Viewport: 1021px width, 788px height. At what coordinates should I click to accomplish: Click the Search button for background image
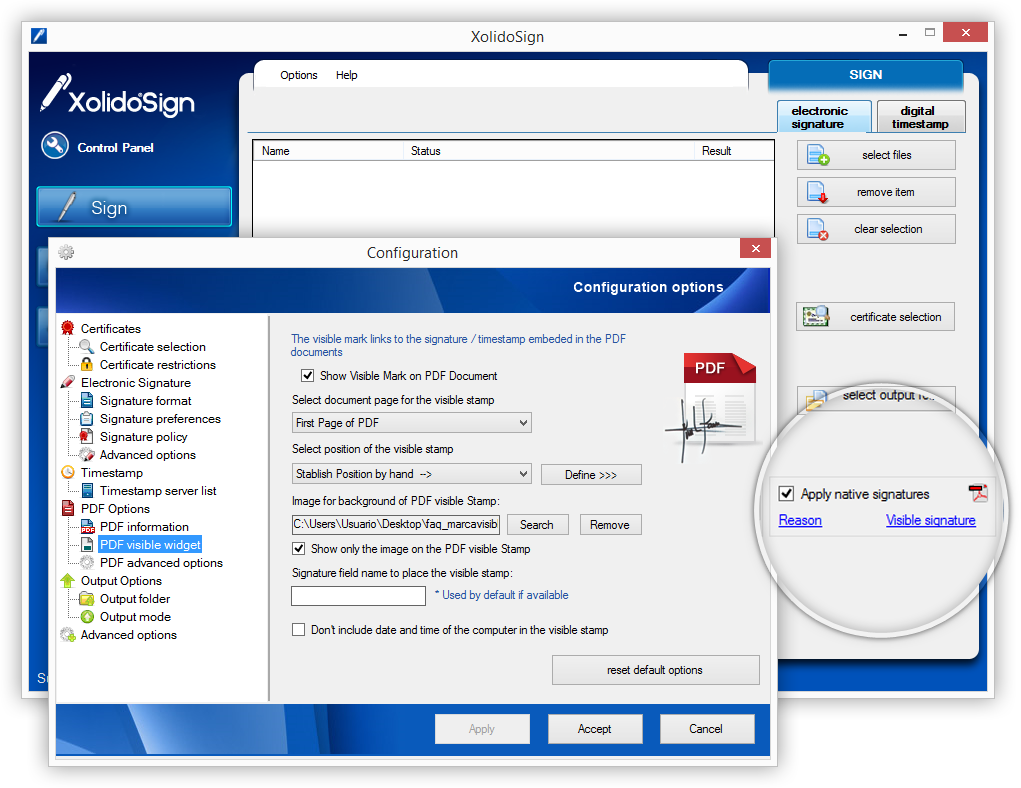click(x=537, y=525)
